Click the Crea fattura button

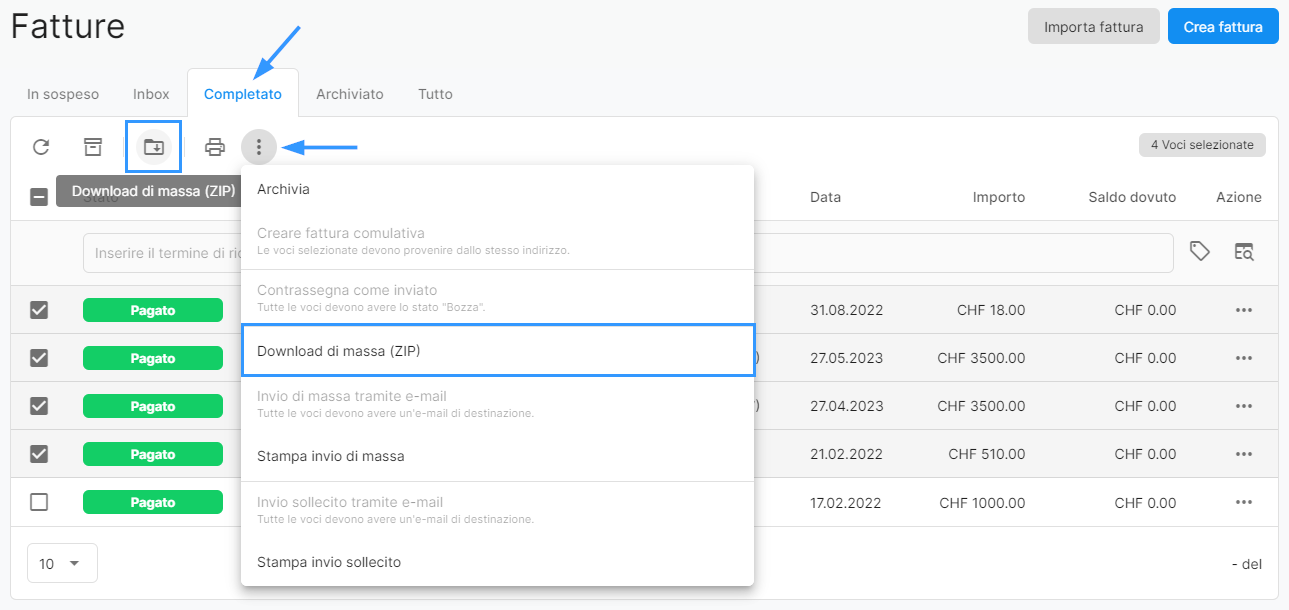[1222, 27]
